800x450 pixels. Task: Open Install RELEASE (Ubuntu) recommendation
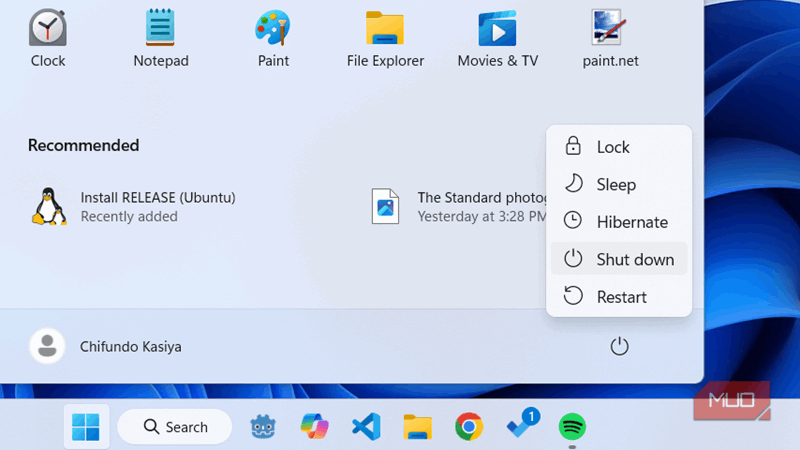[134, 207]
